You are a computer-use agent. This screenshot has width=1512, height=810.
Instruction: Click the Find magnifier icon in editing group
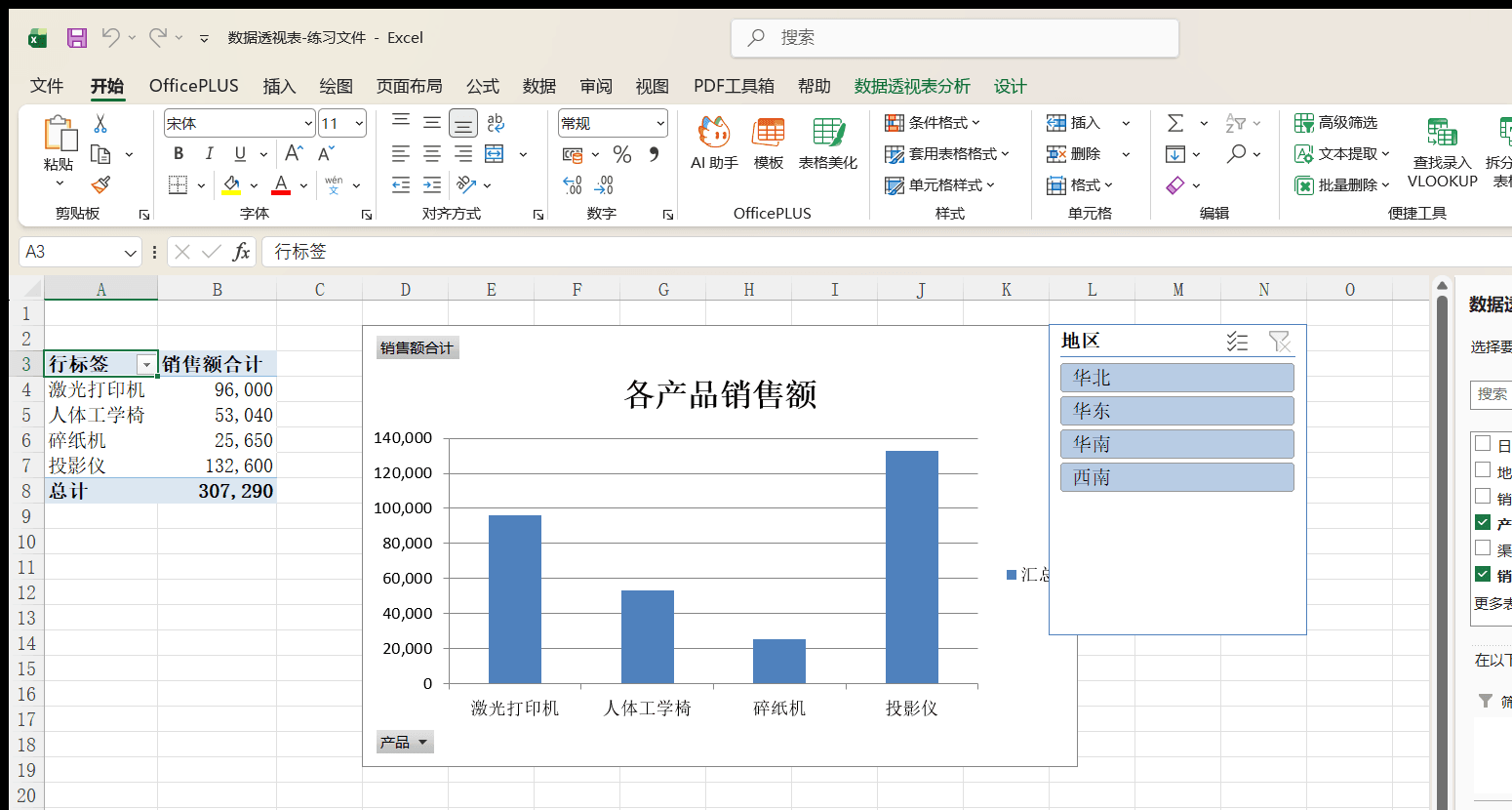(1237, 153)
